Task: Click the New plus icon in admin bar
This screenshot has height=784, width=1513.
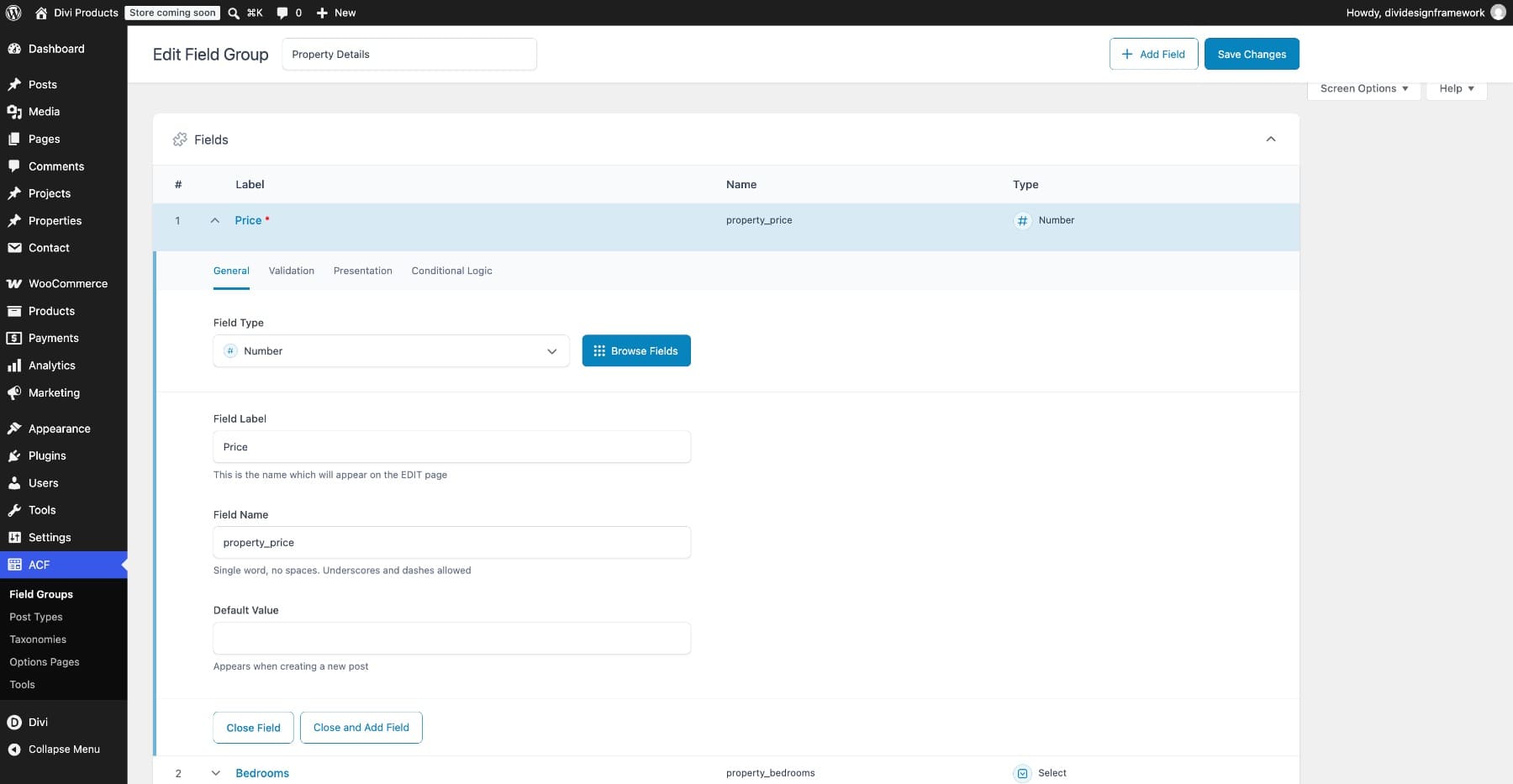Action: coord(322,13)
